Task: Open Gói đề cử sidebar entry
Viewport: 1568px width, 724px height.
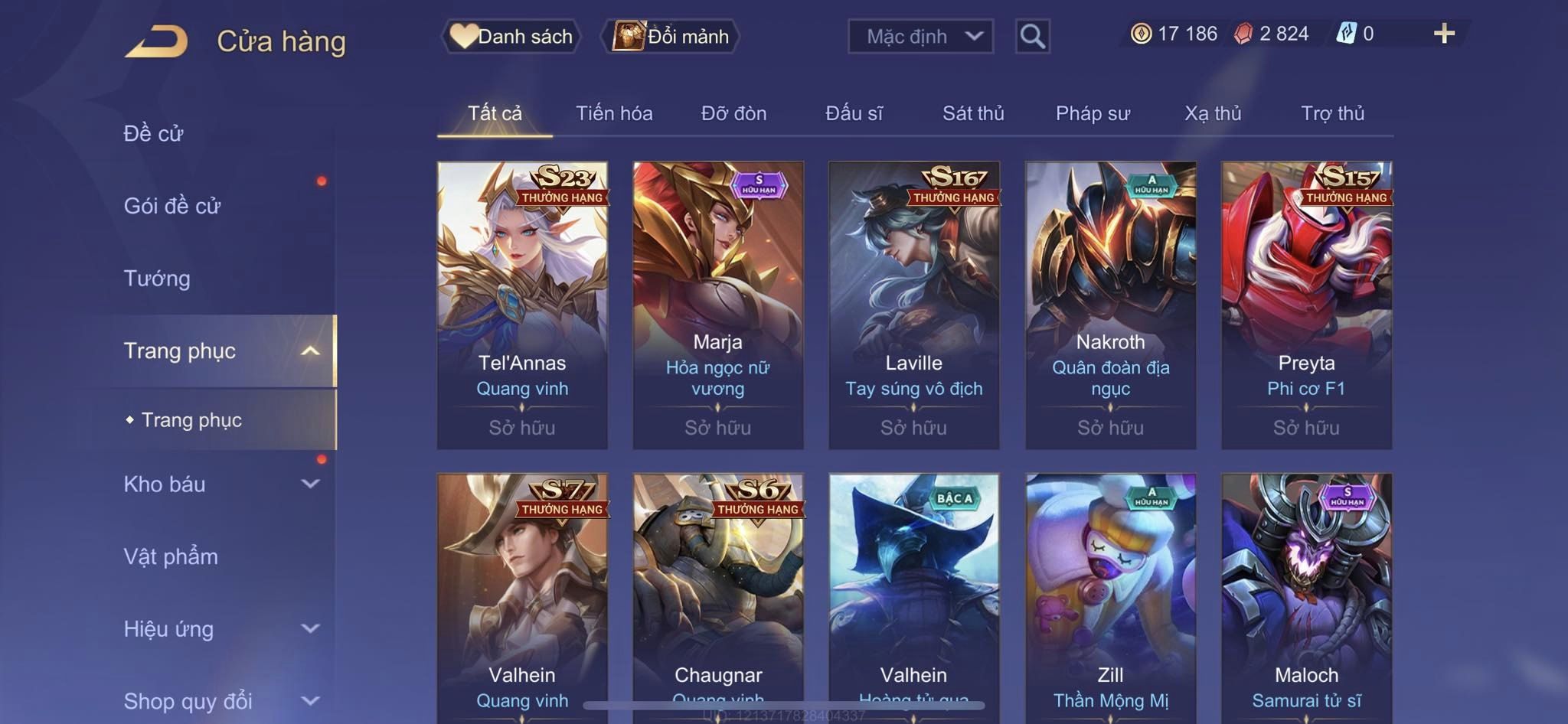Action: point(172,206)
